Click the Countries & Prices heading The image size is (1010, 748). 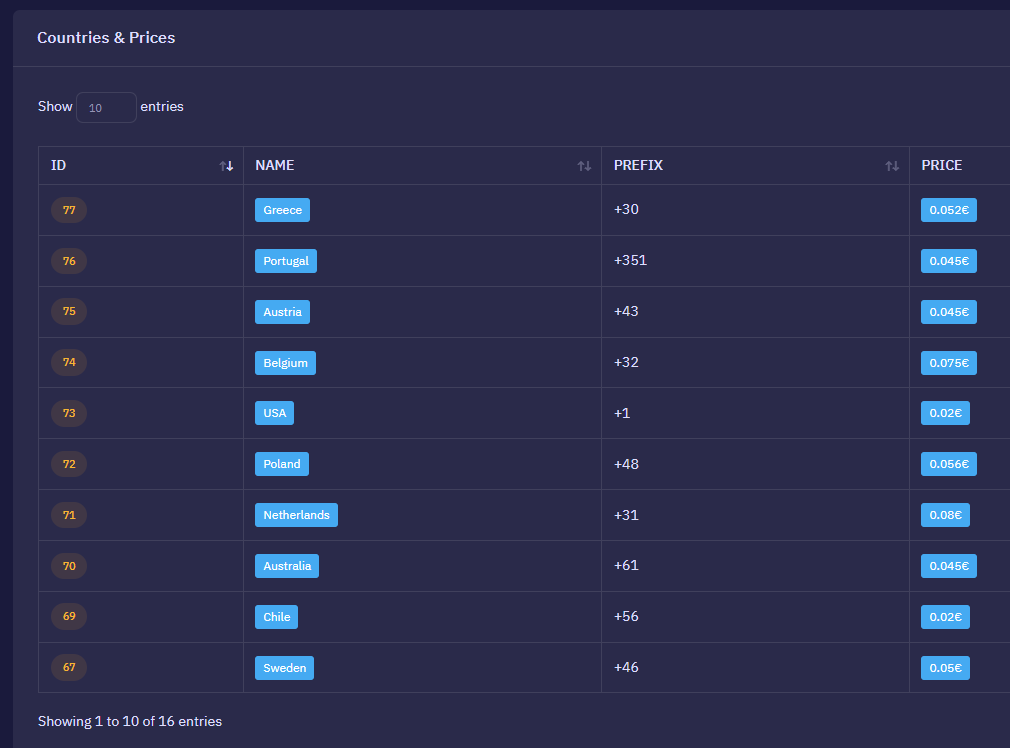point(106,38)
